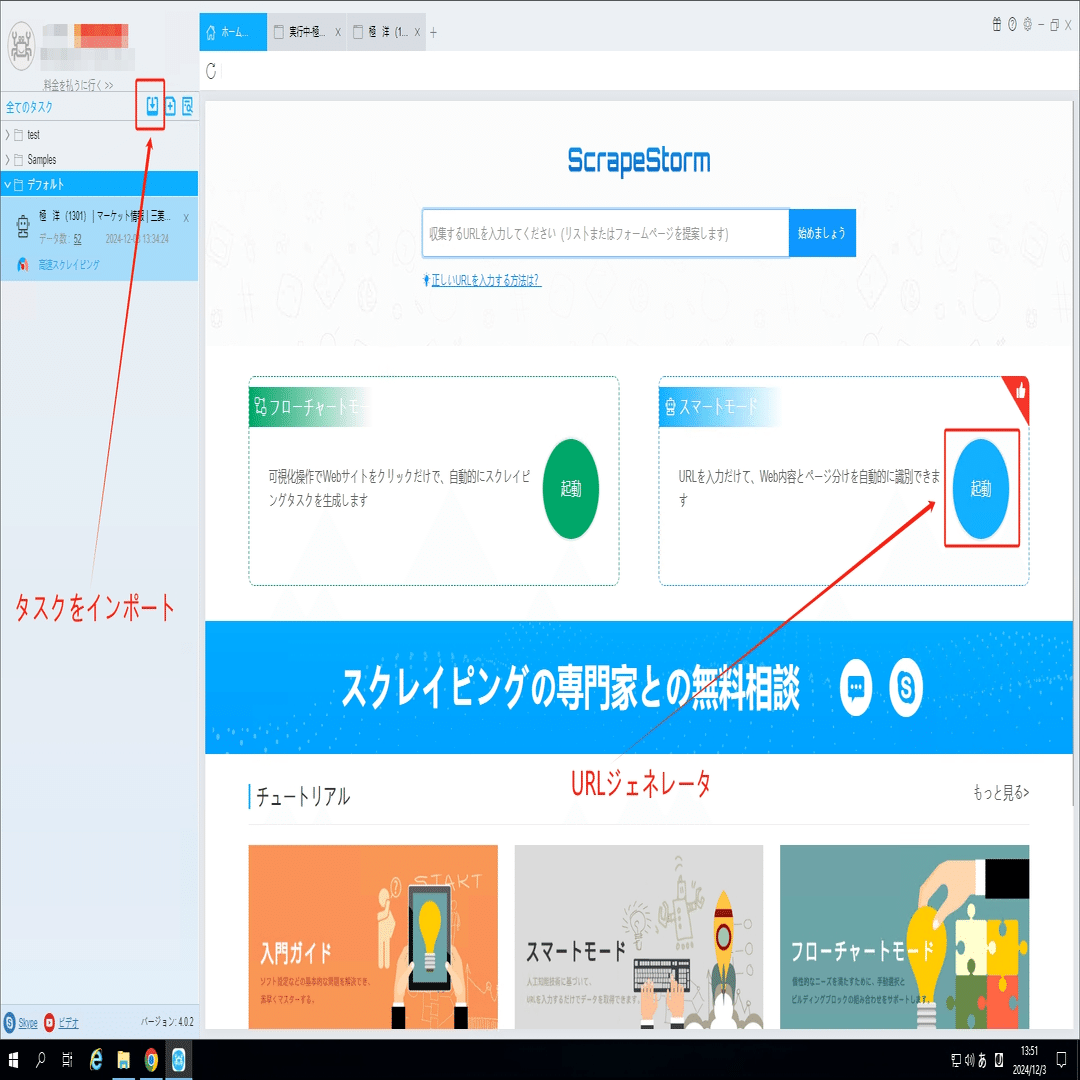Image resolution: width=1080 pixels, height=1080 pixels.
Task: Open 正しいURLを入力する方法は? link
Action: coord(486,280)
